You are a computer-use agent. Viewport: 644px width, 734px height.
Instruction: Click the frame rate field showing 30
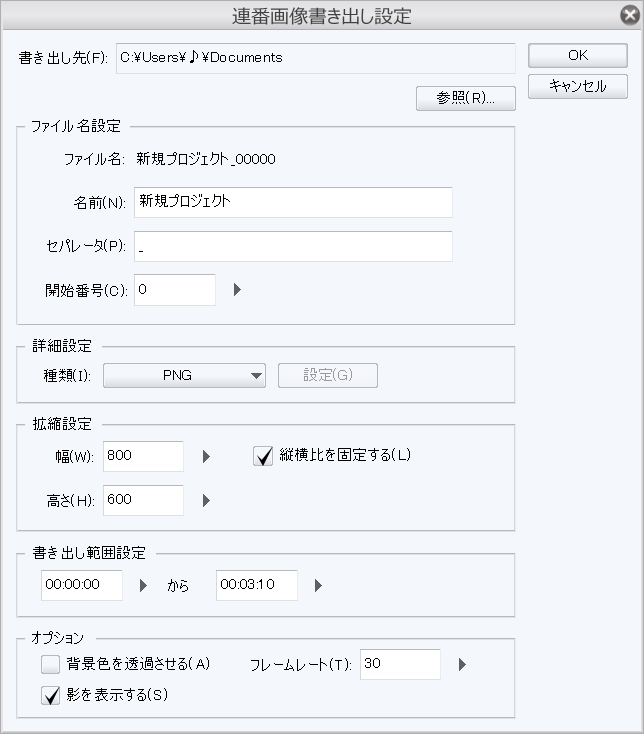click(400, 664)
